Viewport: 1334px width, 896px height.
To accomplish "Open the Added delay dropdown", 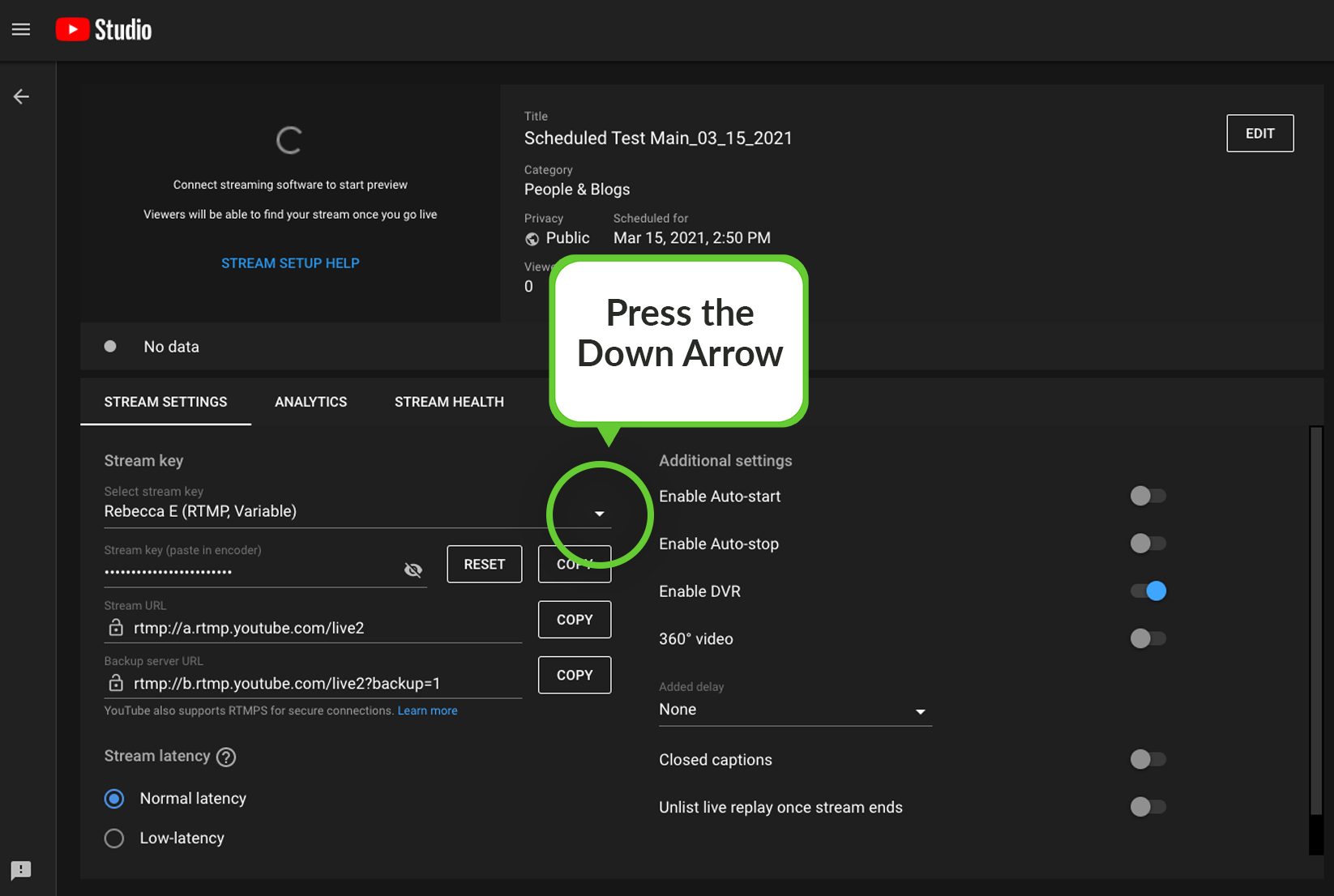I will pos(920,711).
